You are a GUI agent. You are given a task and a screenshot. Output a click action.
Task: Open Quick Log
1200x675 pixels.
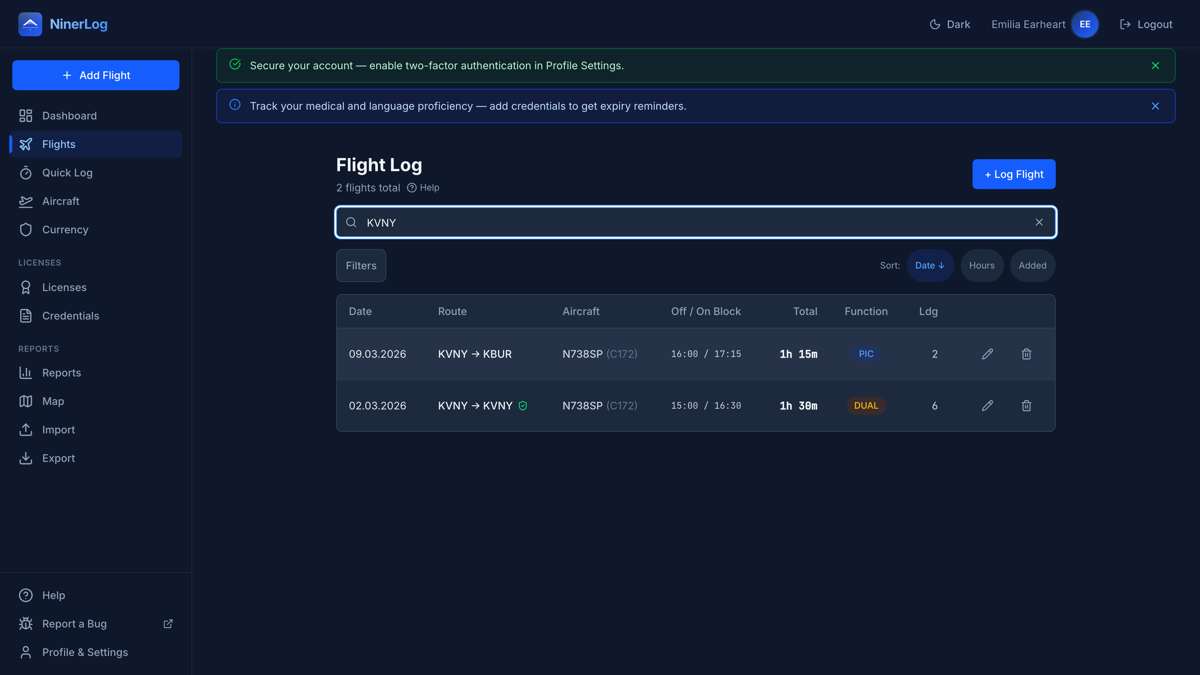pyautogui.click(x=96, y=173)
